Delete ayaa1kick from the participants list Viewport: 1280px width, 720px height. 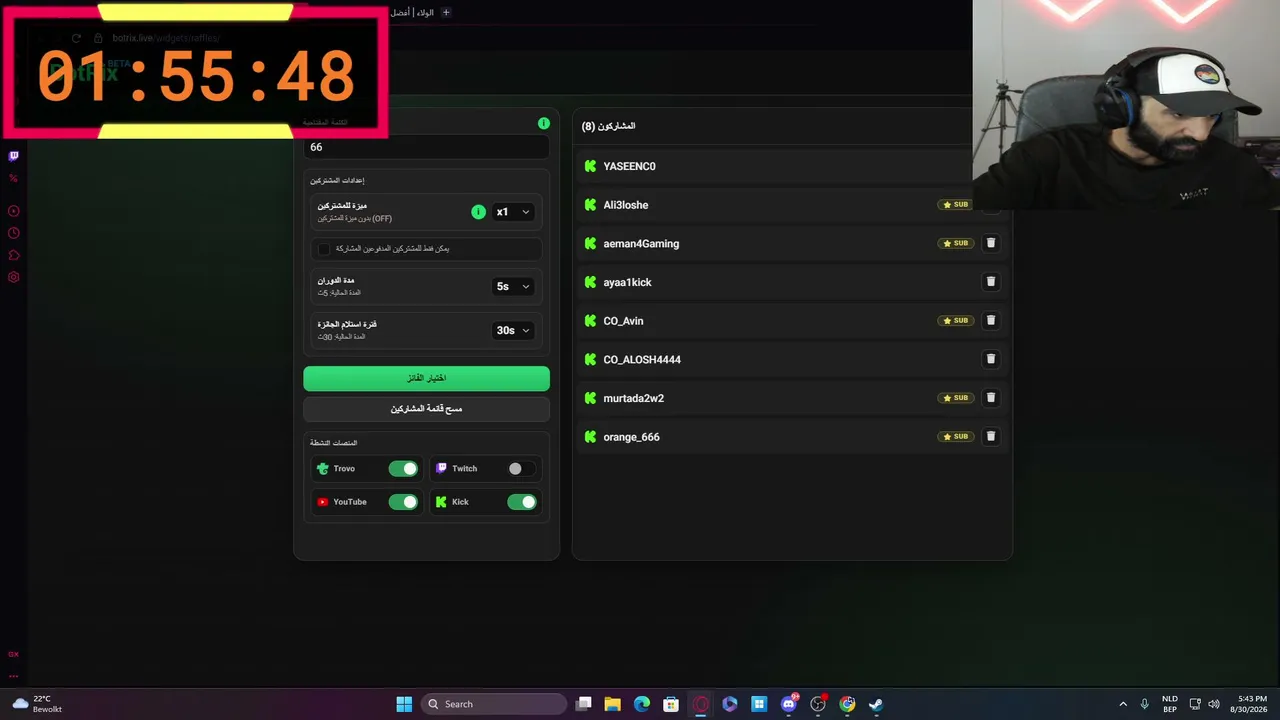click(991, 282)
